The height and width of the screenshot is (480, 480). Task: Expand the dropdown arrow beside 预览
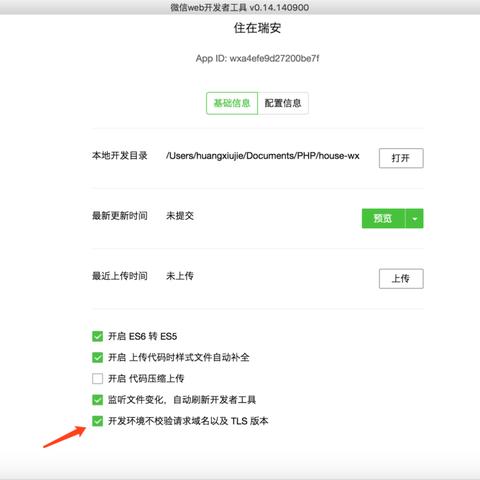pos(414,218)
